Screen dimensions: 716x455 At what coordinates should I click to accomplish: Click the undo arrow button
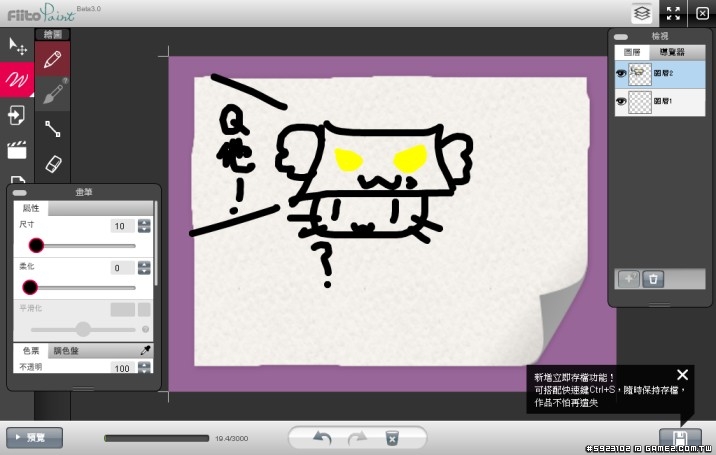point(323,438)
